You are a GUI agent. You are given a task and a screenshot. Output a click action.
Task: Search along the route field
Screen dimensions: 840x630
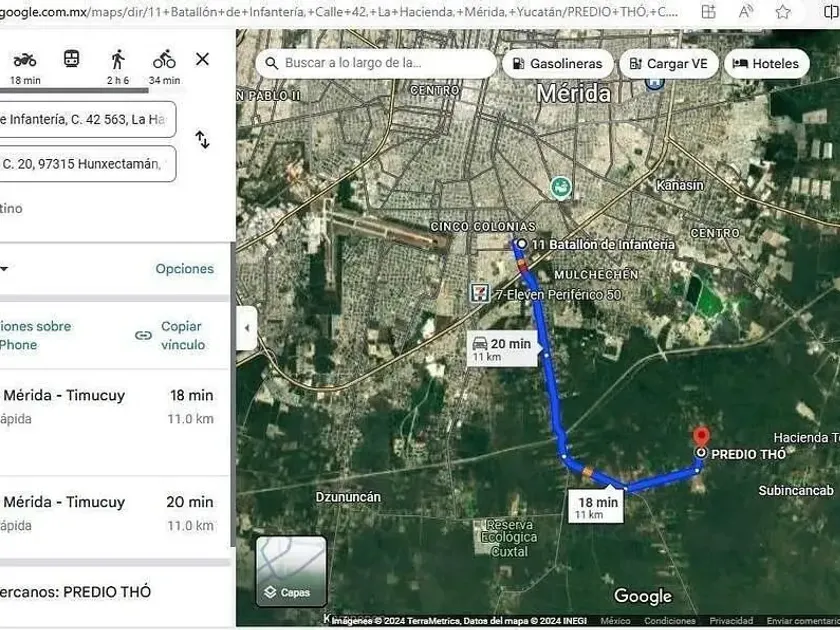(x=376, y=63)
